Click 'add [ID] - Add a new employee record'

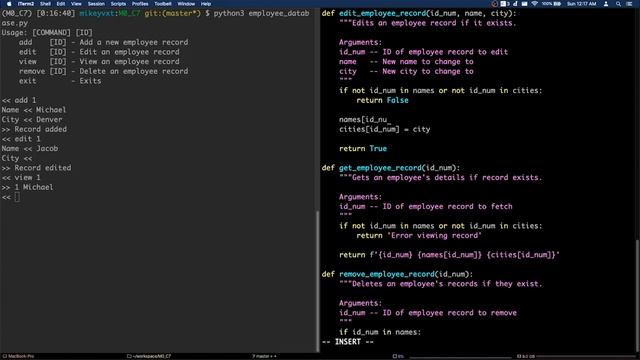point(103,42)
